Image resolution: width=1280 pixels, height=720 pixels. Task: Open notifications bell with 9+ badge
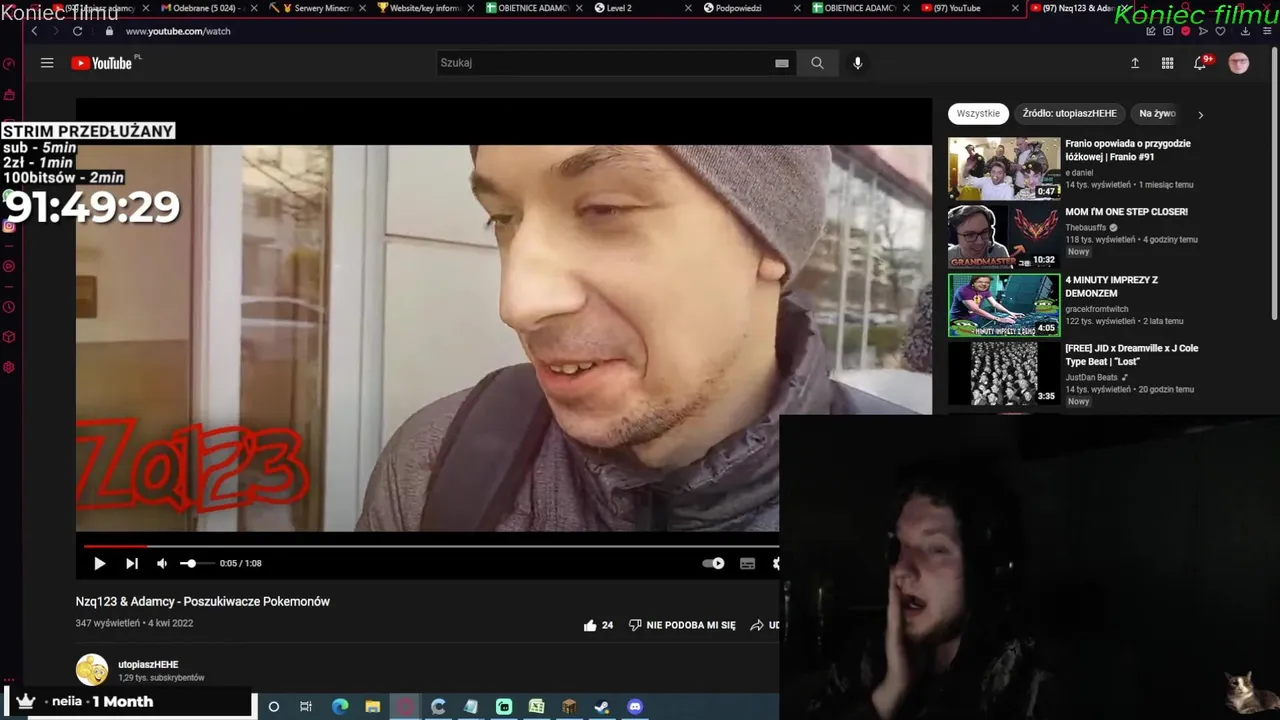pyautogui.click(x=1201, y=63)
